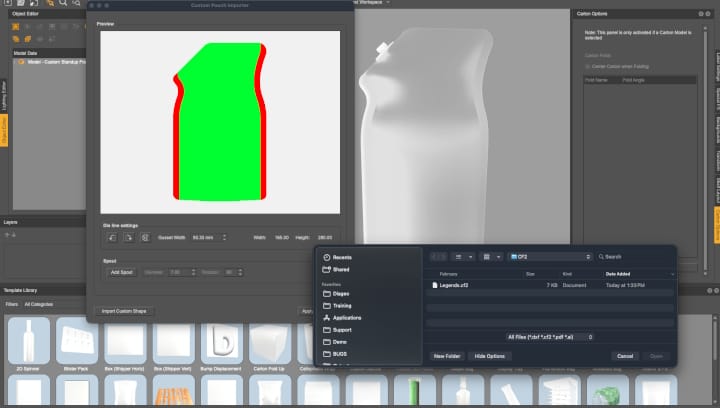Viewport: 720px width, 408px height.
Task: Switch to the Lighting Editor side tab
Action: coord(4,92)
